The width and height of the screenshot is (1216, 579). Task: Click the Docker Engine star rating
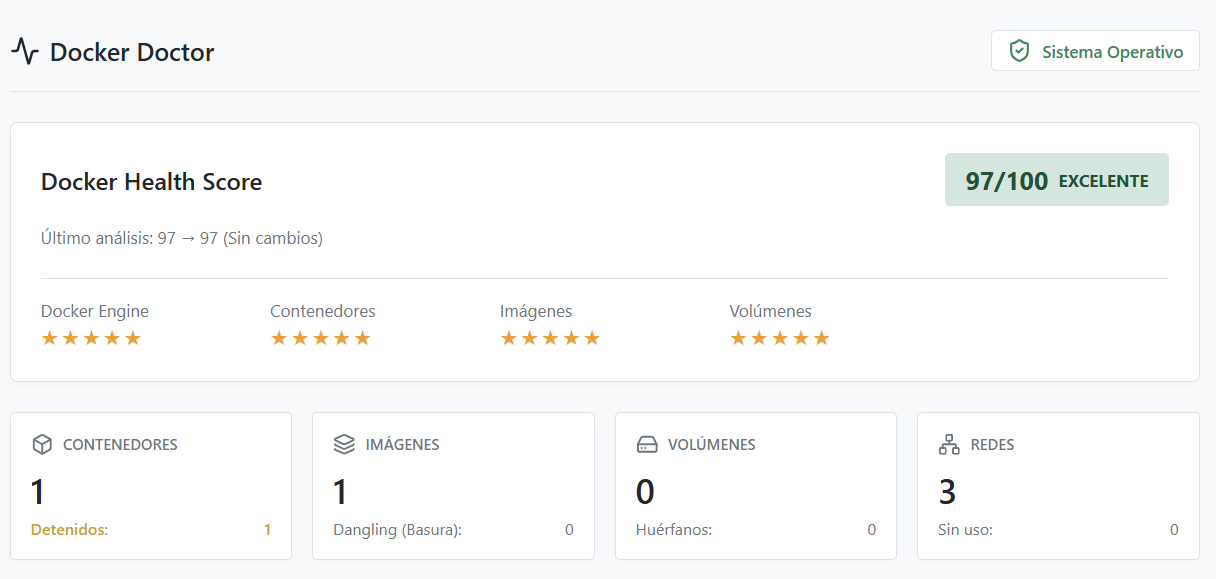pos(91,338)
